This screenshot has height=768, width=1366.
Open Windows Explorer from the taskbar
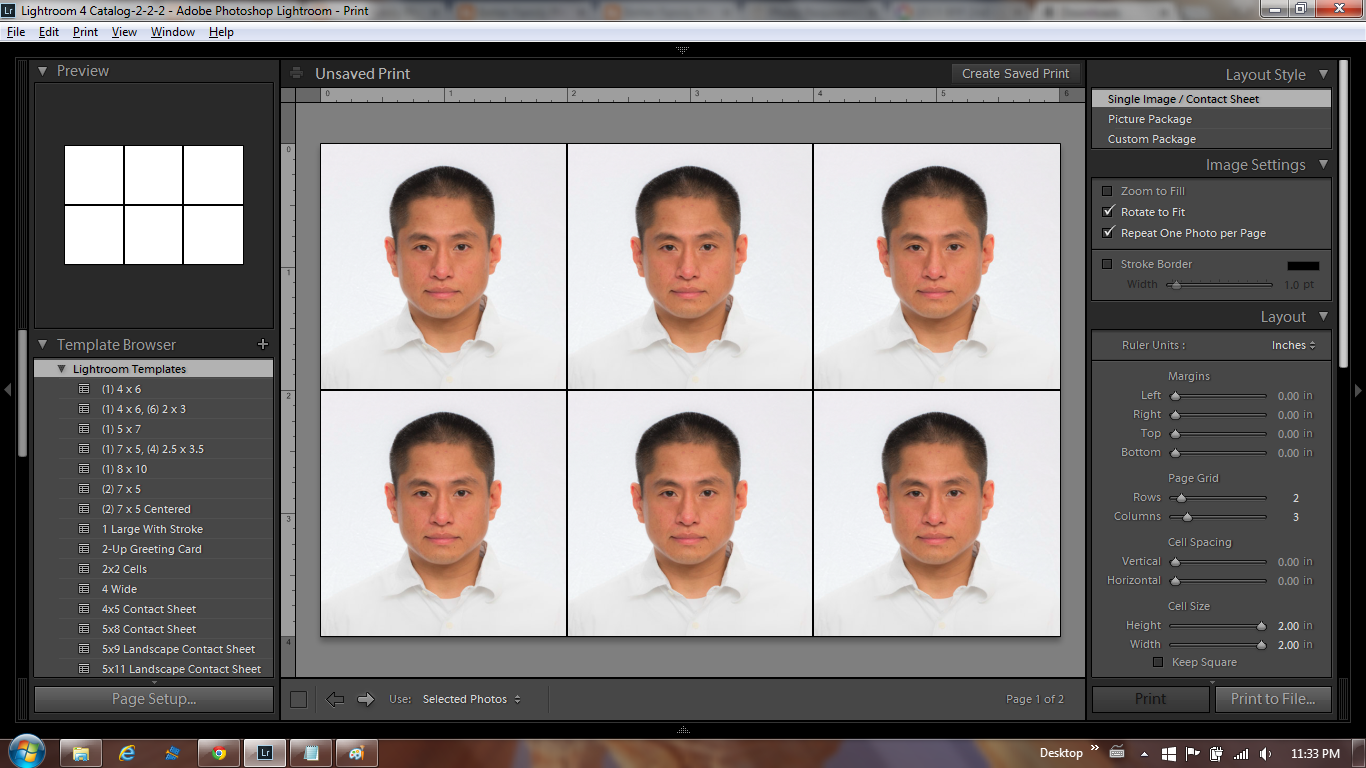pyautogui.click(x=81, y=753)
